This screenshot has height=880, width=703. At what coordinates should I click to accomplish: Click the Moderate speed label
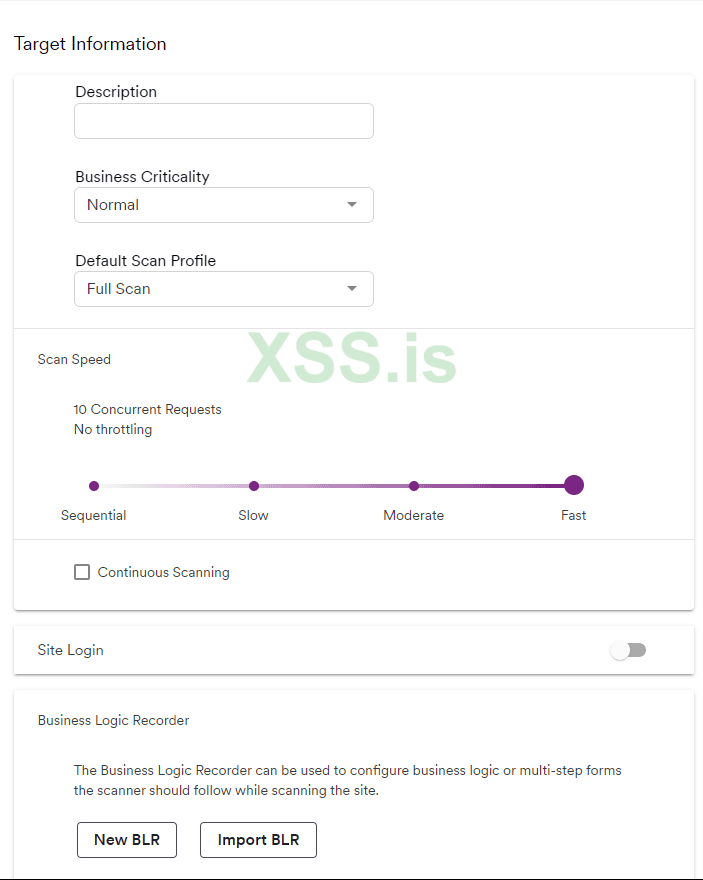(x=414, y=516)
